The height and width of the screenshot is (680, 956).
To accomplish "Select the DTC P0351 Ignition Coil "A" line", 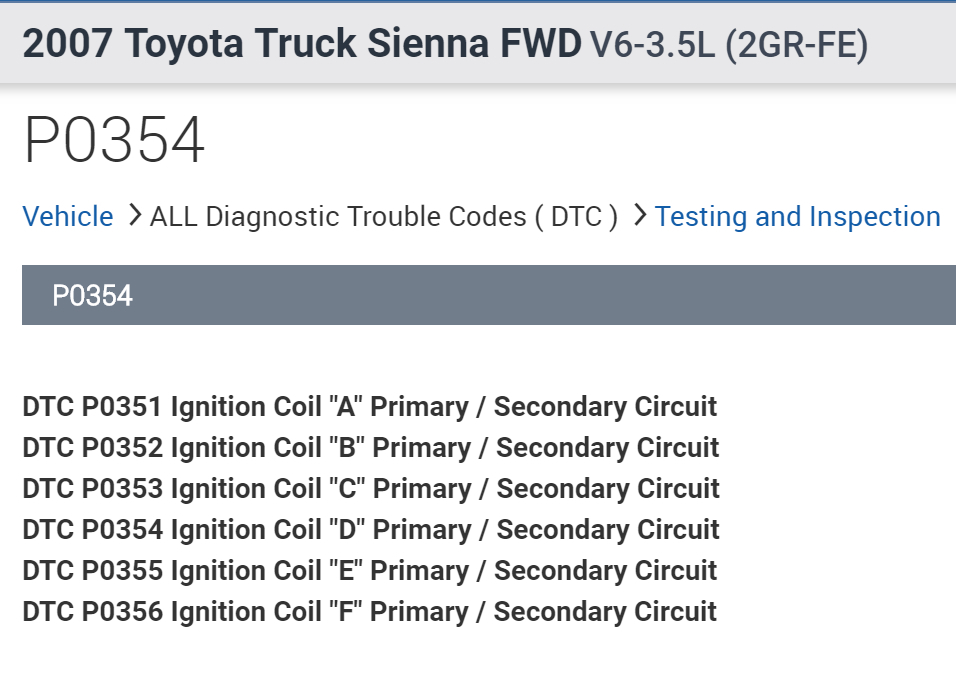I will point(369,407).
